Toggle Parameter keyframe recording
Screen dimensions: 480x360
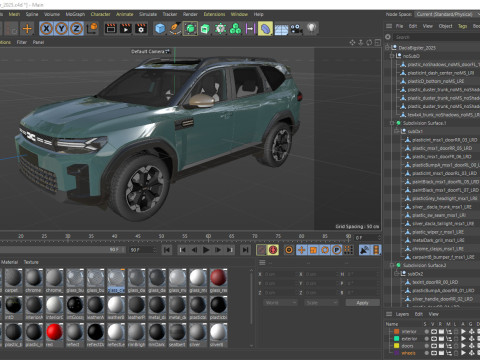(337, 250)
